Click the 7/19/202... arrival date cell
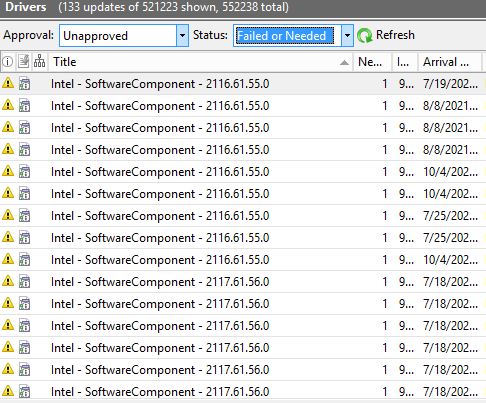486x403 pixels. 450,84
